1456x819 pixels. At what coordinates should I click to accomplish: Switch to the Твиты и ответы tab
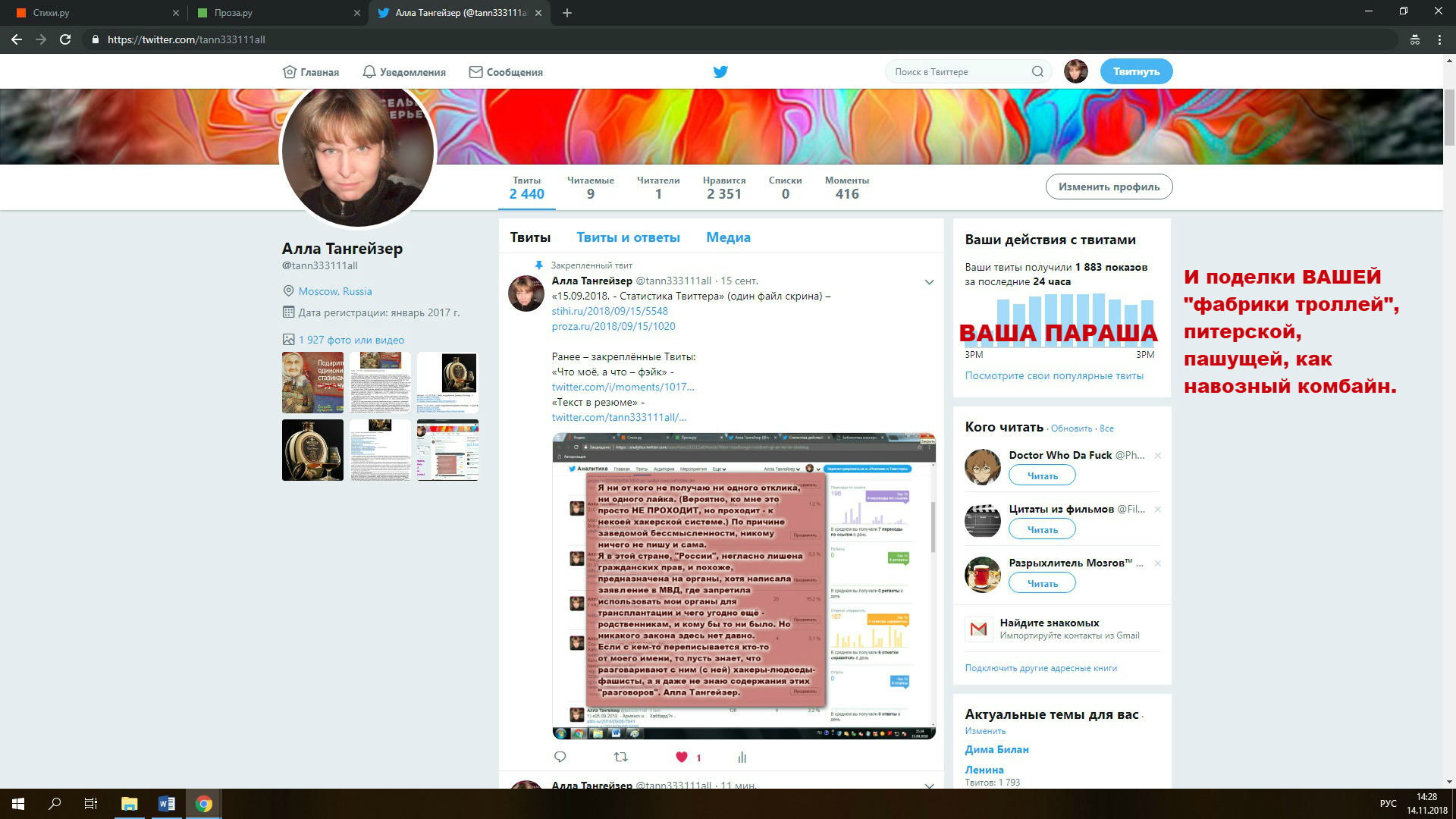click(x=628, y=237)
